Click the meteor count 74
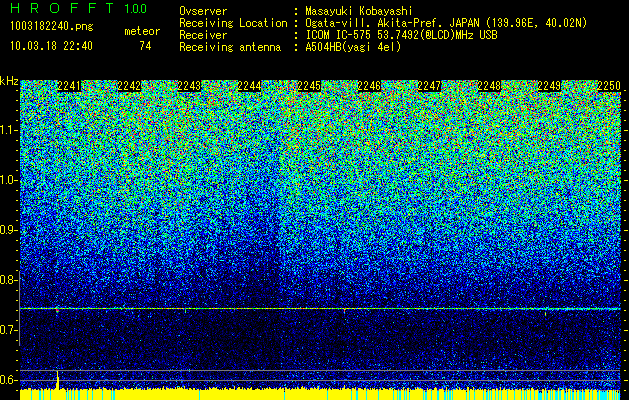The image size is (629, 400). pyautogui.click(x=145, y=46)
